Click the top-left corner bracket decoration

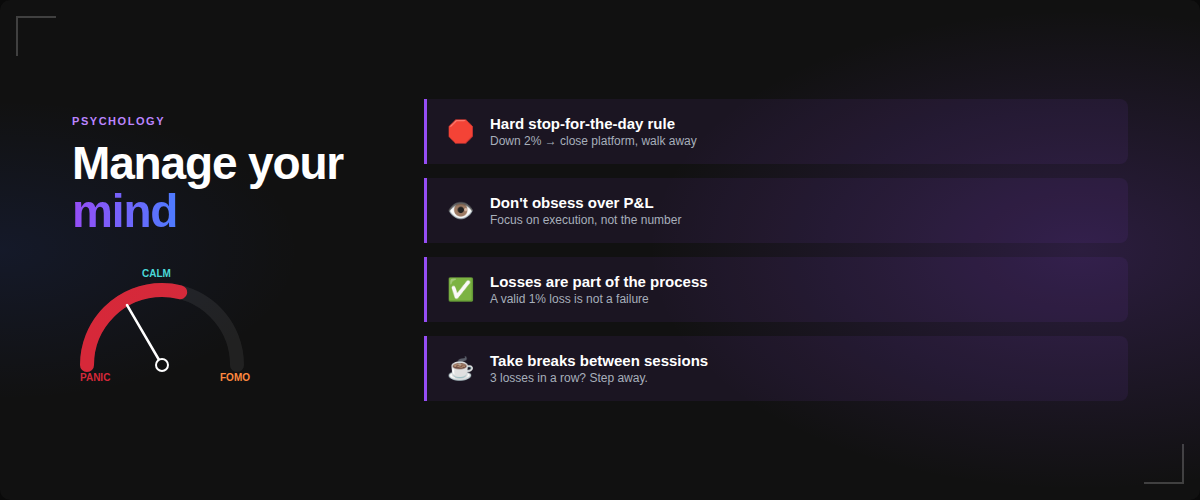30,28
